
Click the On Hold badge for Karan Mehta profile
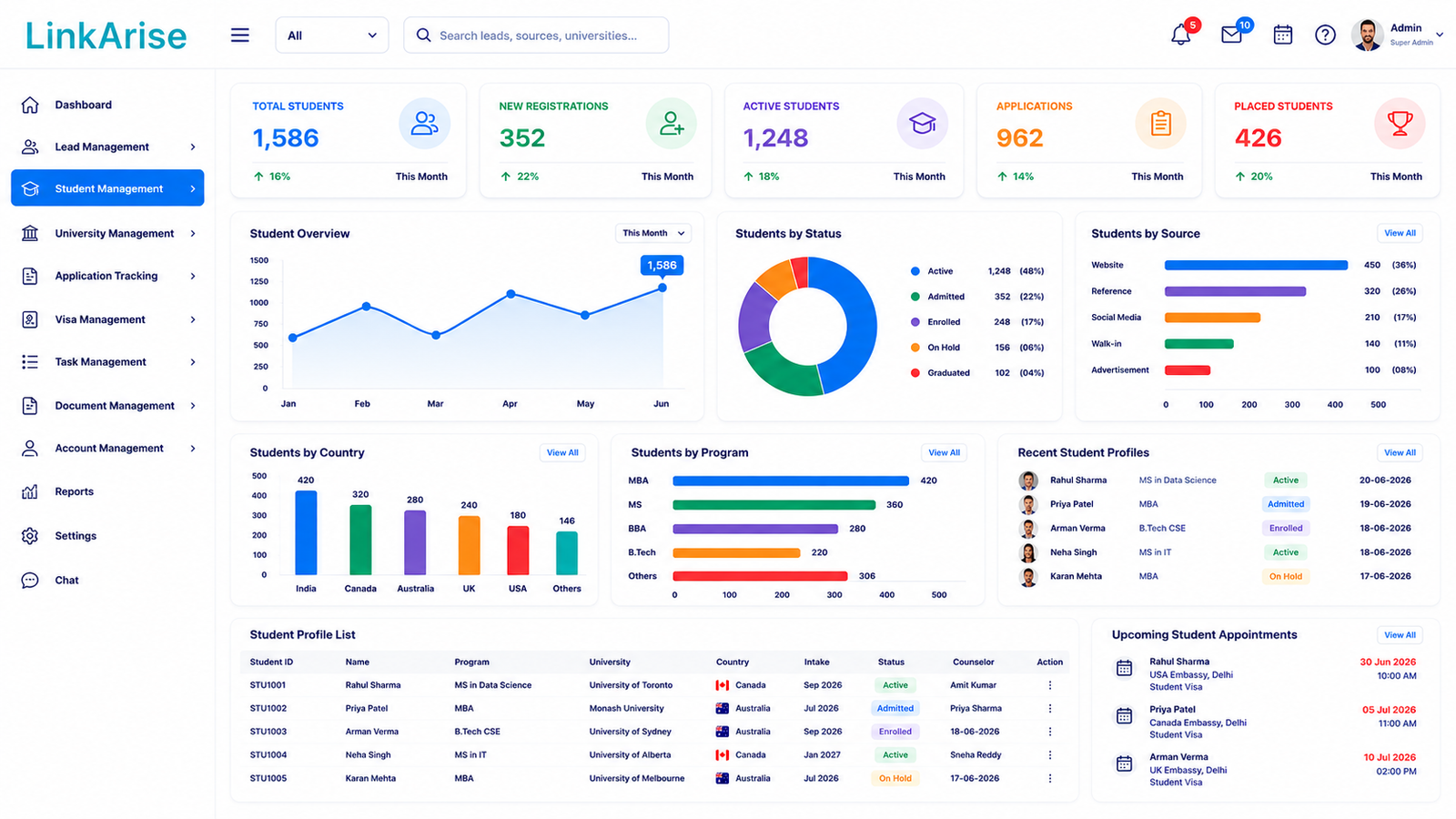(1286, 576)
